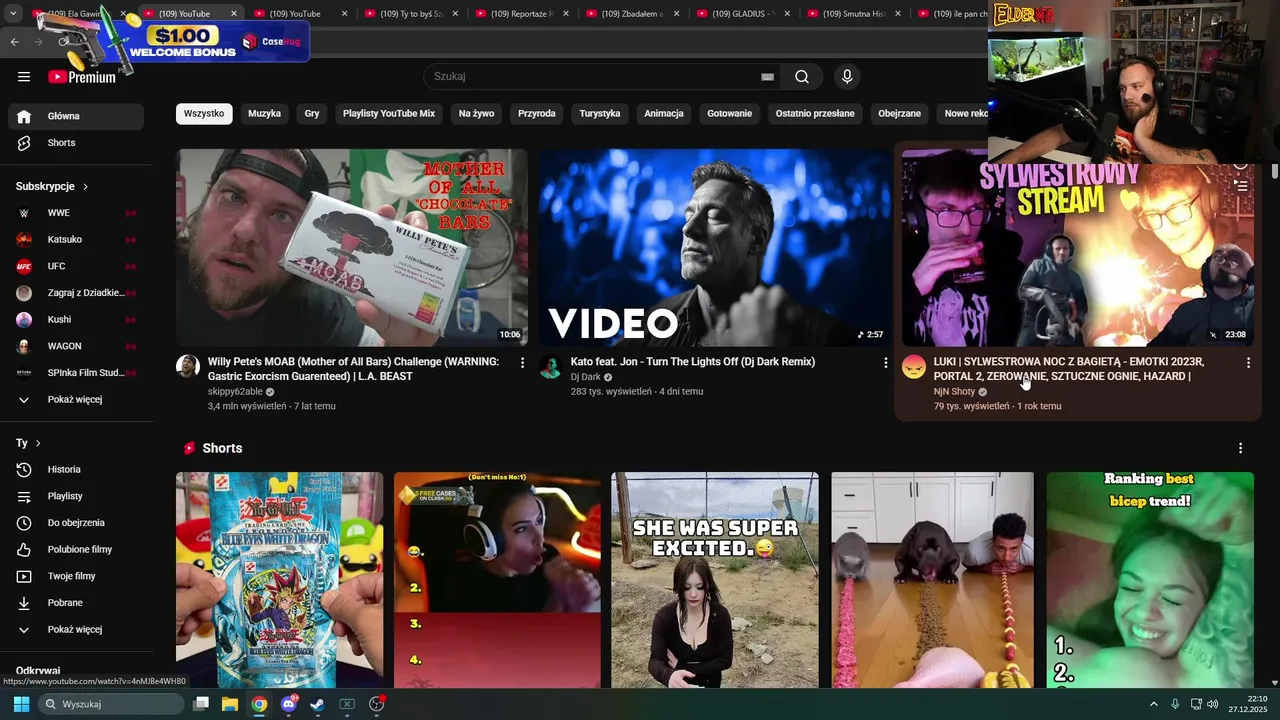Click the page vertical scrollbar thumb

(1274, 171)
